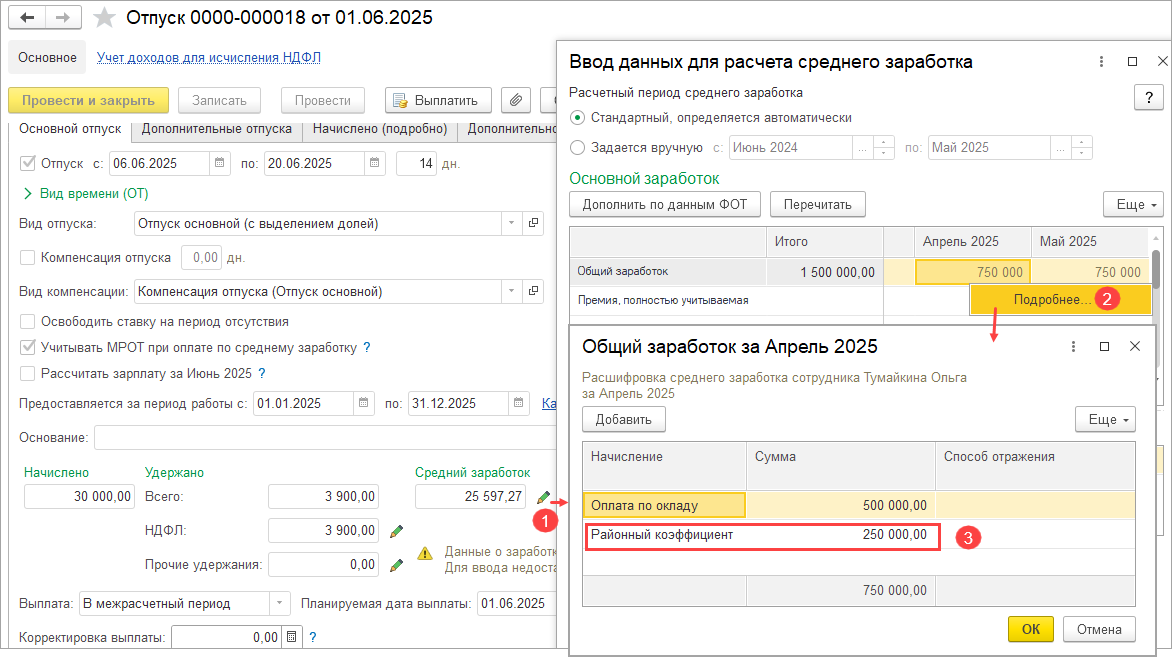Enable Компенсация отпуска checkbox
The width and height of the screenshot is (1172, 657).
(x=28, y=257)
